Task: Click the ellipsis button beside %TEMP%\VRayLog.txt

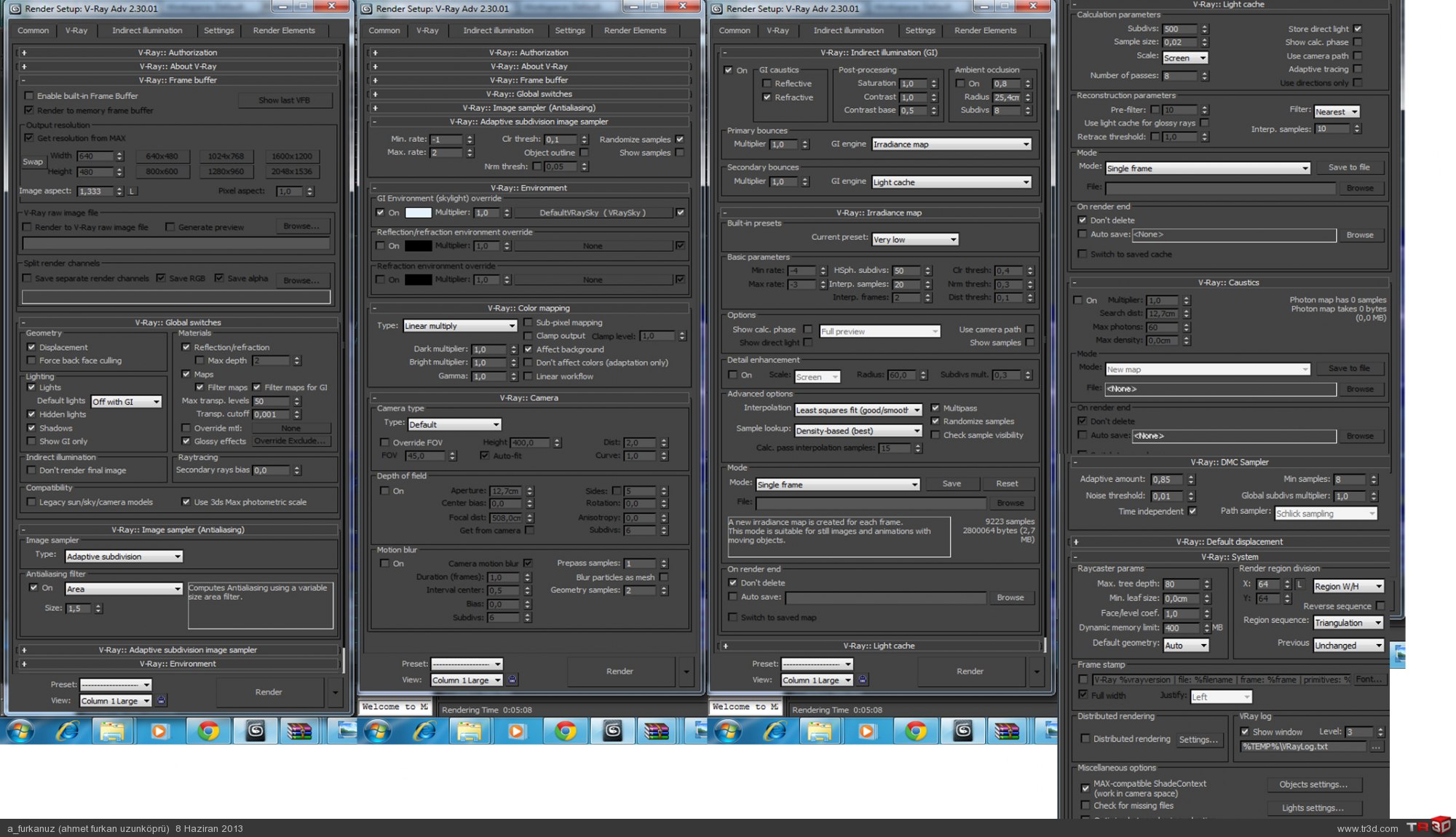Action: click(x=1375, y=747)
